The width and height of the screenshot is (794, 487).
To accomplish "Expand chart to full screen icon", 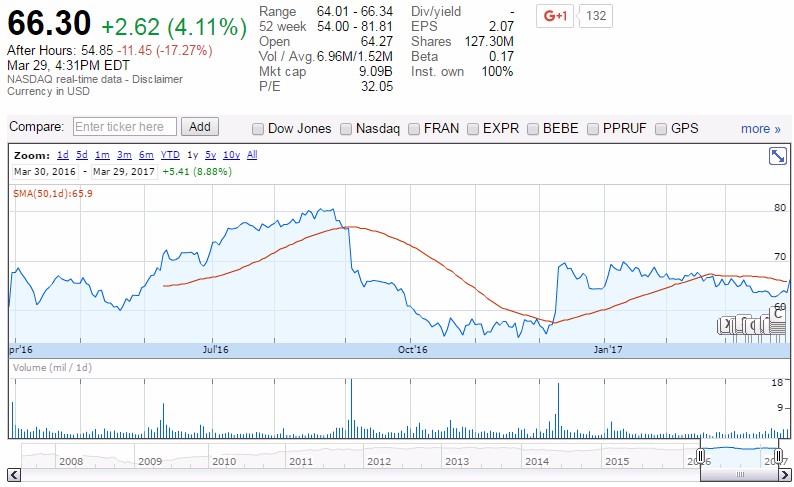I will (x=777, y=156).
